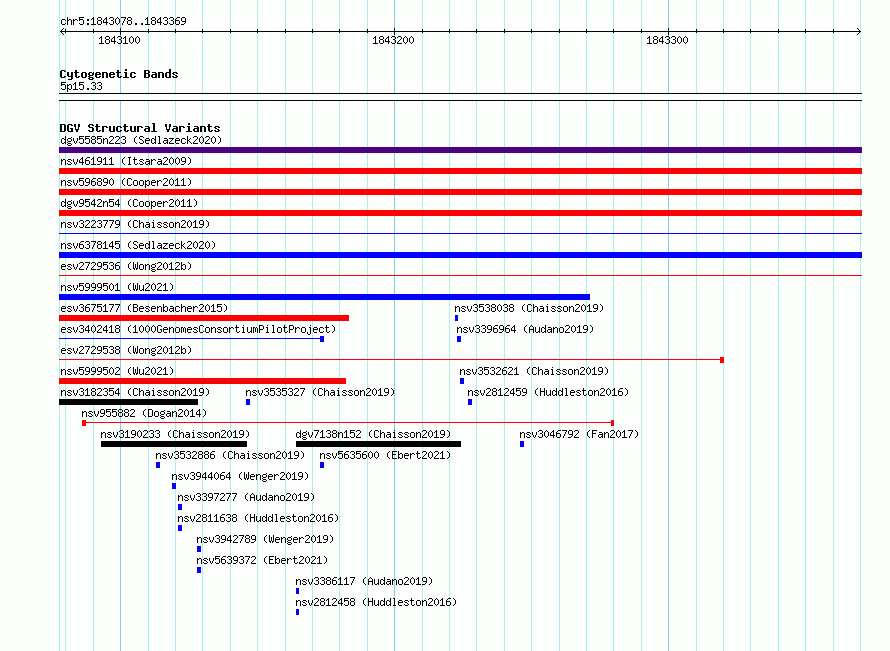Open variant label nsv3182354 (Chaisson2019)
Screen dimensions: 890x651
[135, 392]
